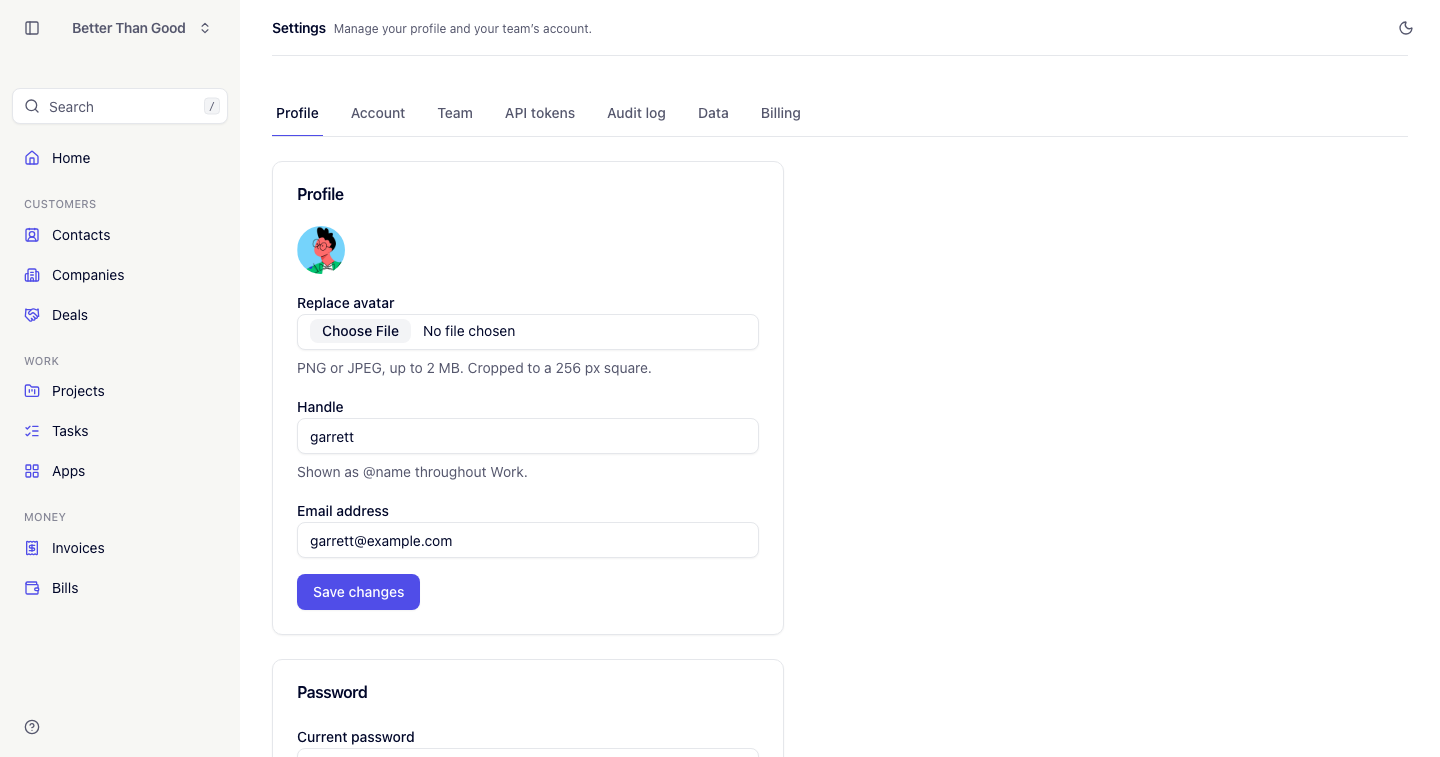The height and width of the screenshot is (757, 1440).
Task: Click the Settings page title
Action: tap(299, 28)
